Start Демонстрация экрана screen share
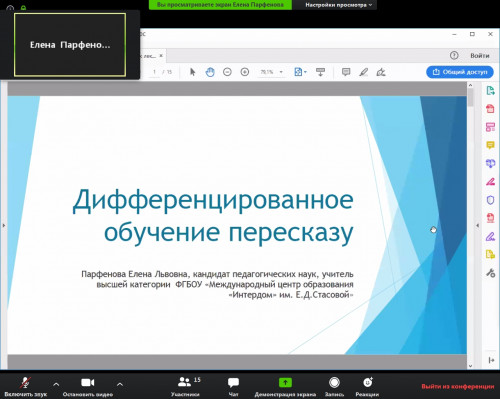 285,387
